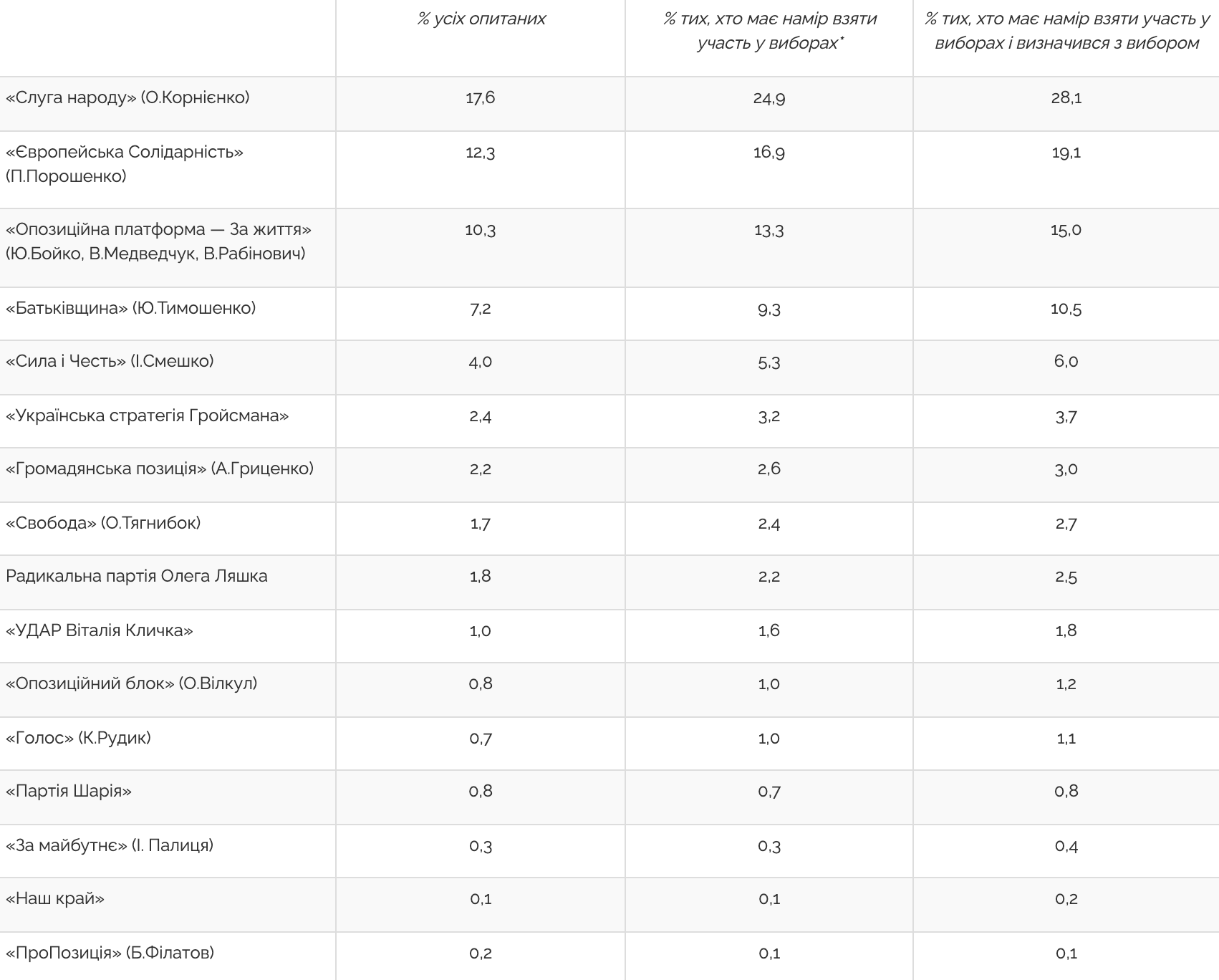Click the «Слуга народу» (О.Корнієнко) row label
This screenshot has height=980, width=1219.
click(127, 97)
